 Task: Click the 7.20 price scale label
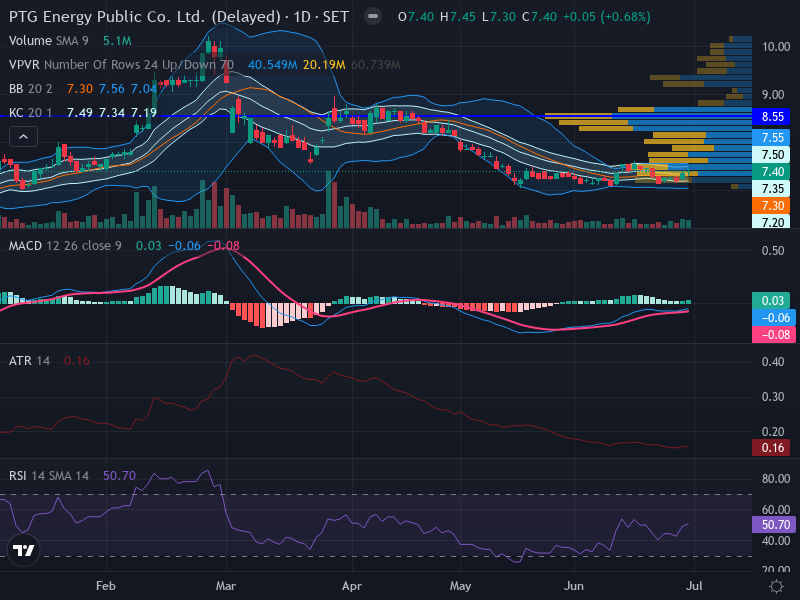(x=771, y=222)
